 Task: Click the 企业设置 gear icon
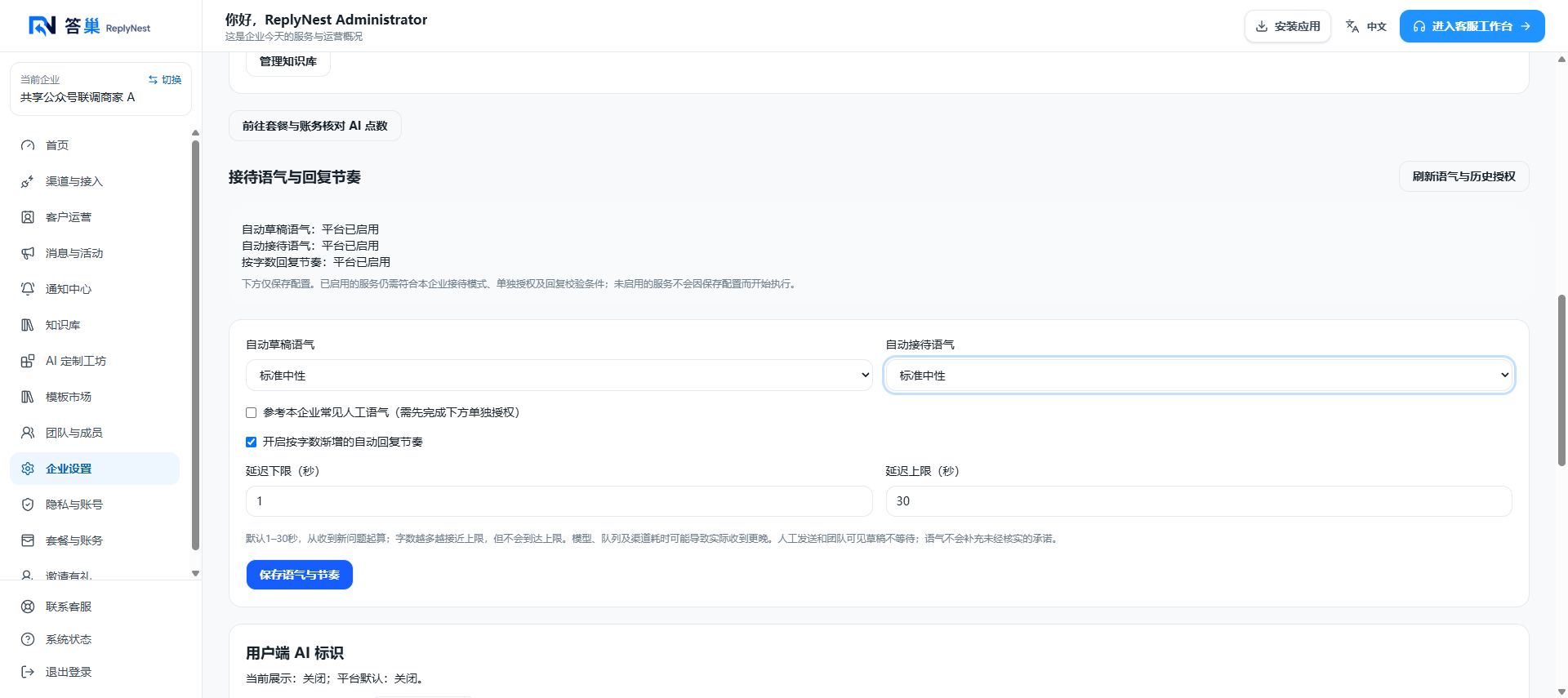click(x=28, y=469)
